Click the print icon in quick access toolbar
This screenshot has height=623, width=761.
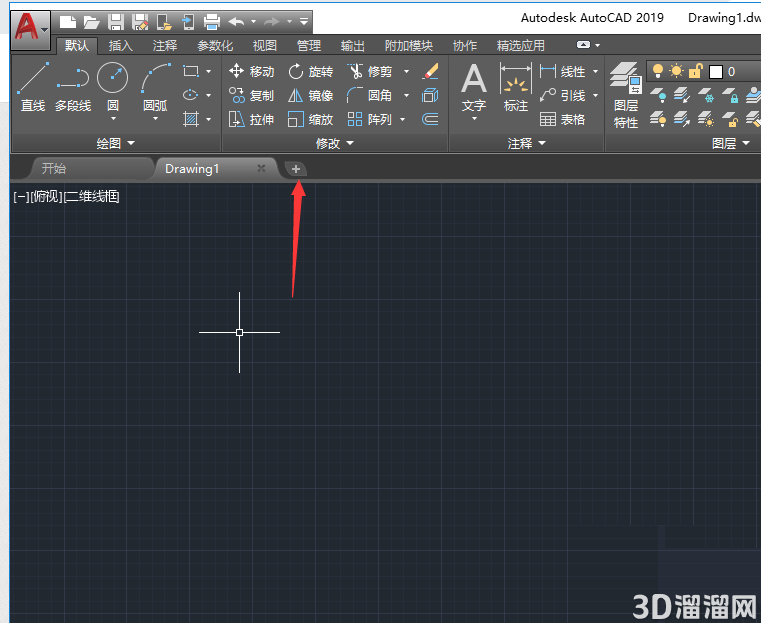(212, 22)
